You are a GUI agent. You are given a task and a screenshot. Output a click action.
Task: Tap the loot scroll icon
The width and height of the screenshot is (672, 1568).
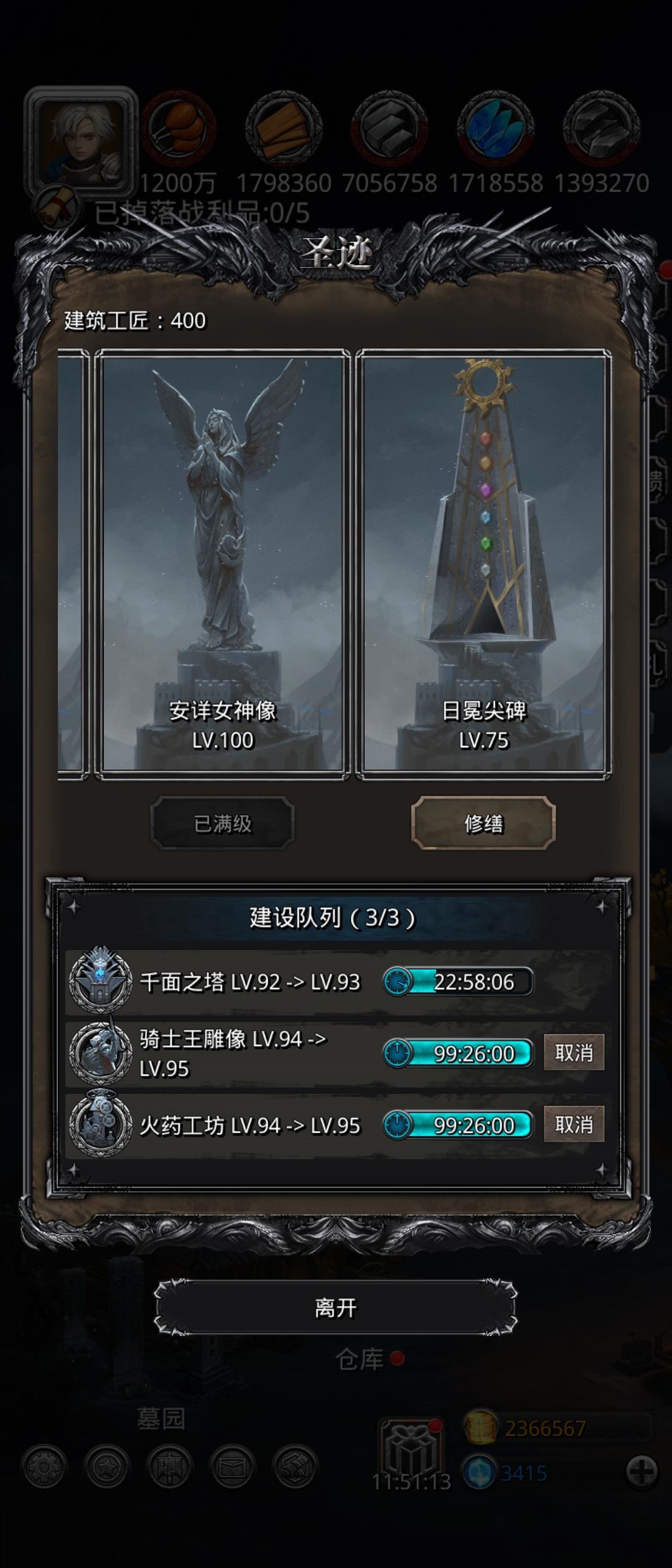pos(58,208)
